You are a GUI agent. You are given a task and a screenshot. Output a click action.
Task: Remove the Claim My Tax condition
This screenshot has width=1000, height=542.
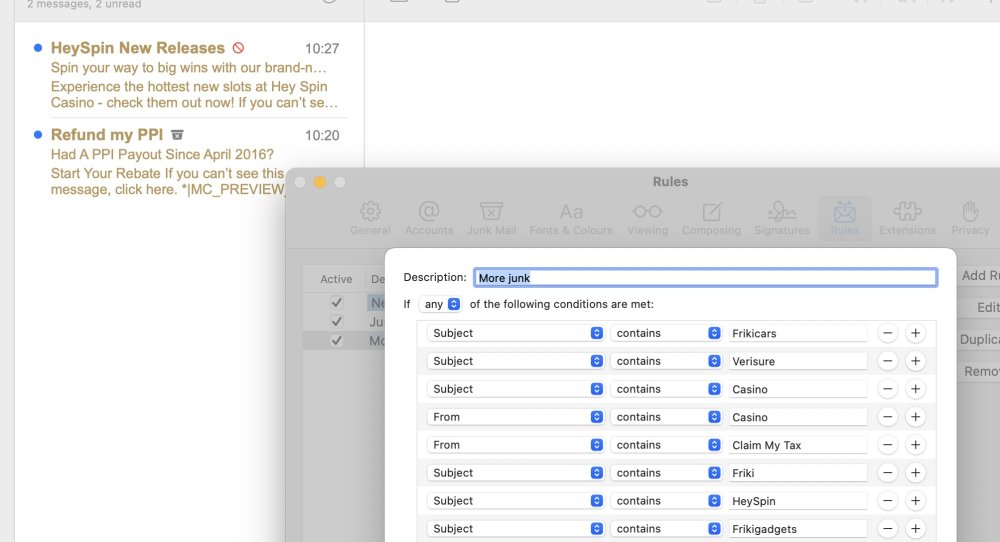887,445
